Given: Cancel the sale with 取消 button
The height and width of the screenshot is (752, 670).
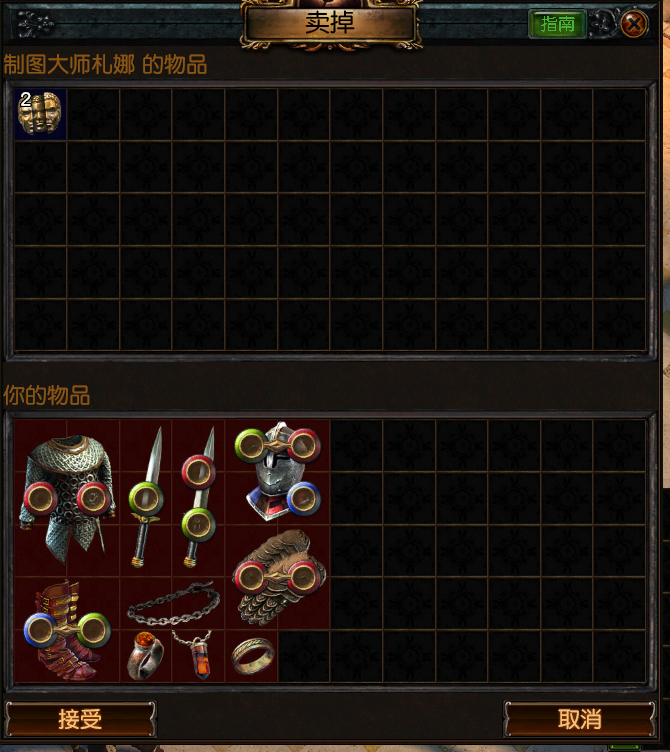Looking at the screenshot, I should coord(579,719).
